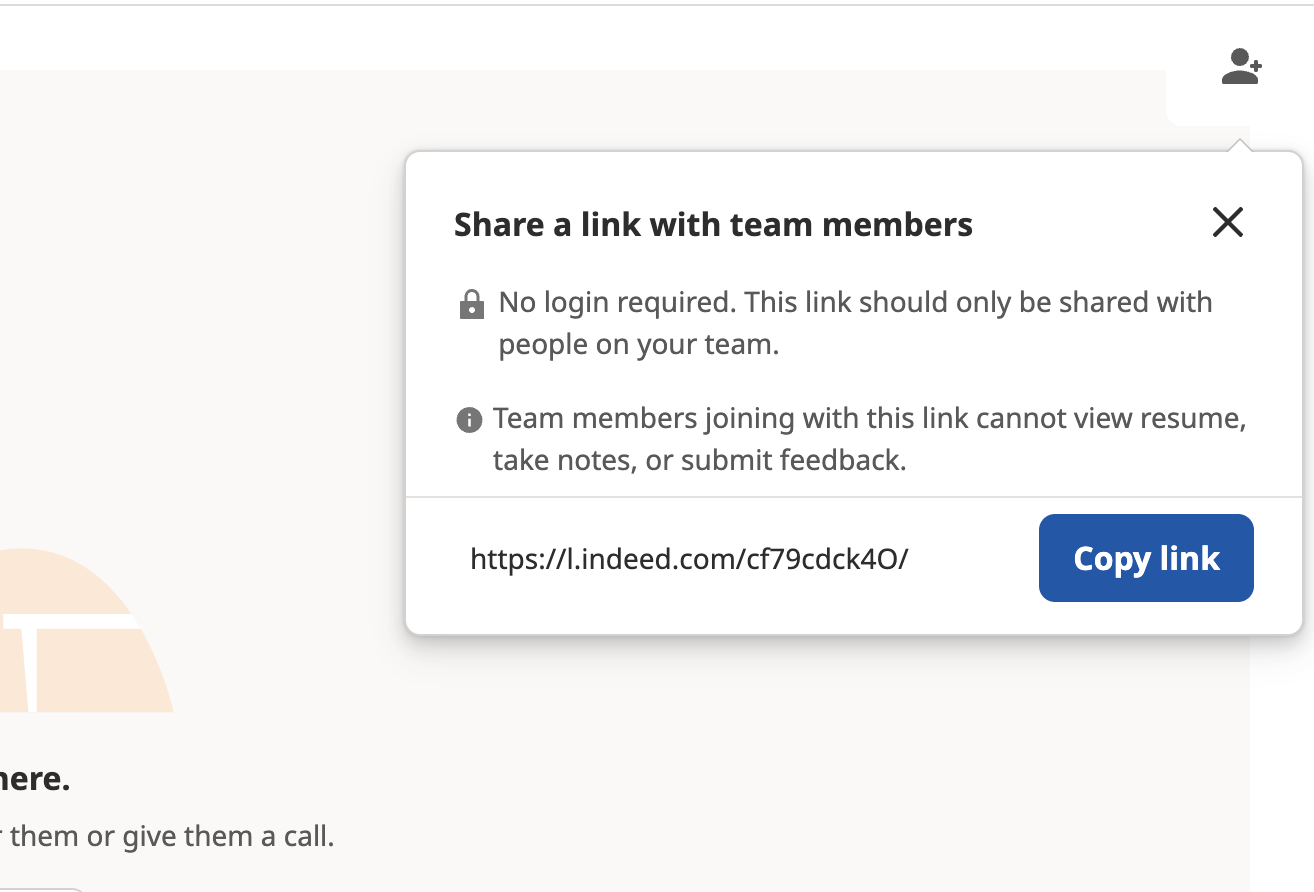This screenshot has height=892, width=1314.
Task: Close the share link popover
Action: pyautogui.click(x=1227, y=222)
